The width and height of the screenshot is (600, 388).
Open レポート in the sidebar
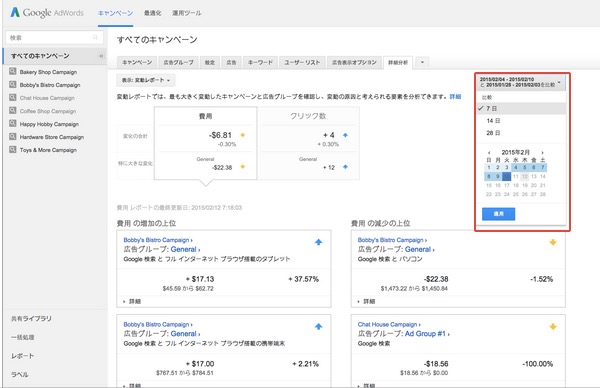[x=23, y=356]
